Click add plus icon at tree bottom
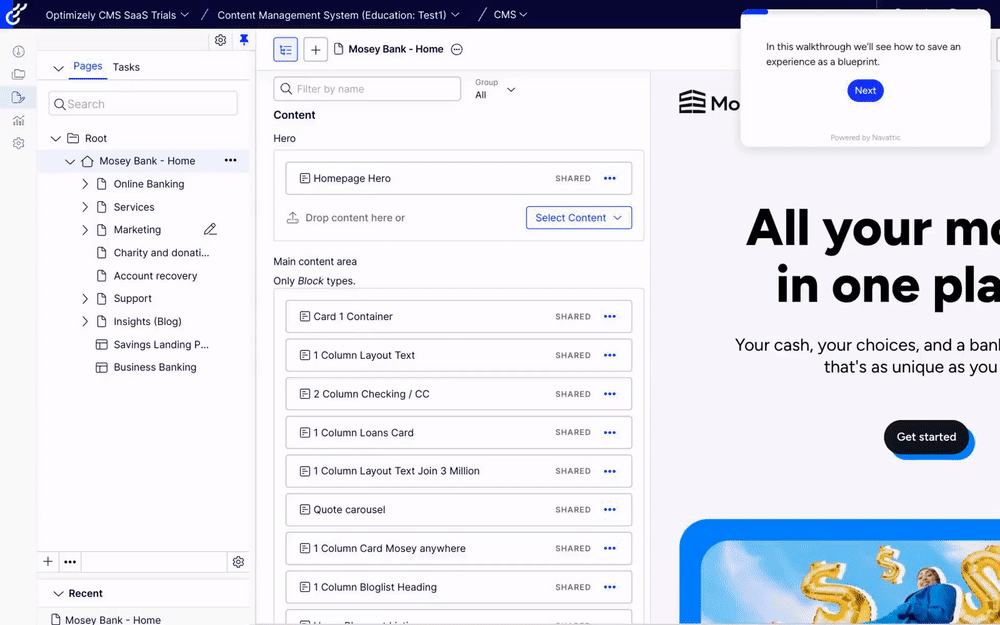The image size is (1000, 625). (x=48, y=562)
